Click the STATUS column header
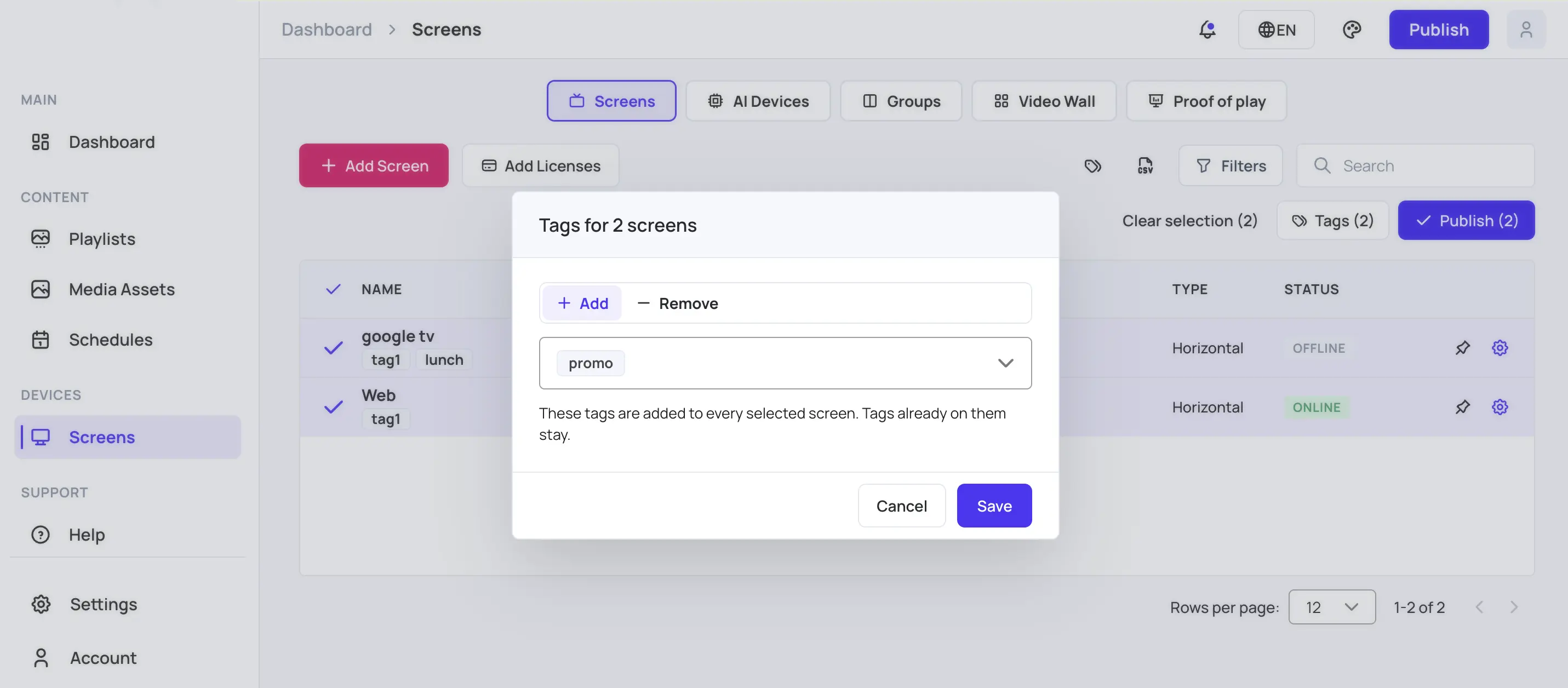The width and height of the screenshot is (1568, 688). pos(1311,289)
